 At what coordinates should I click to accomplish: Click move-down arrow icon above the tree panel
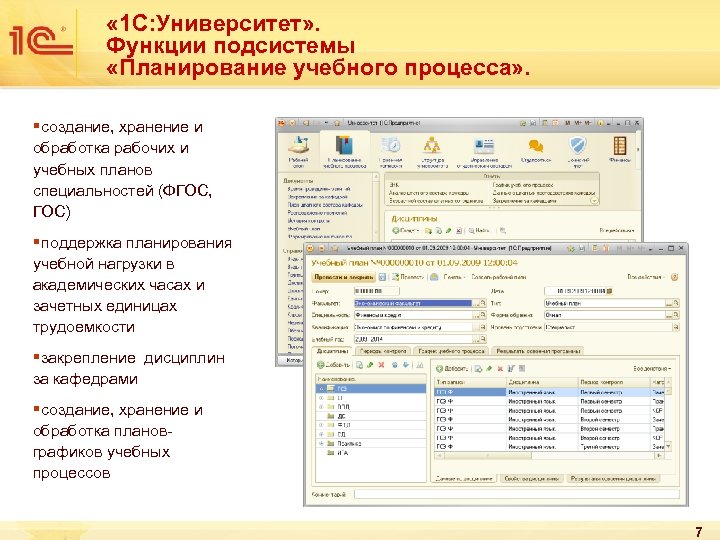(x=406, y=365)
